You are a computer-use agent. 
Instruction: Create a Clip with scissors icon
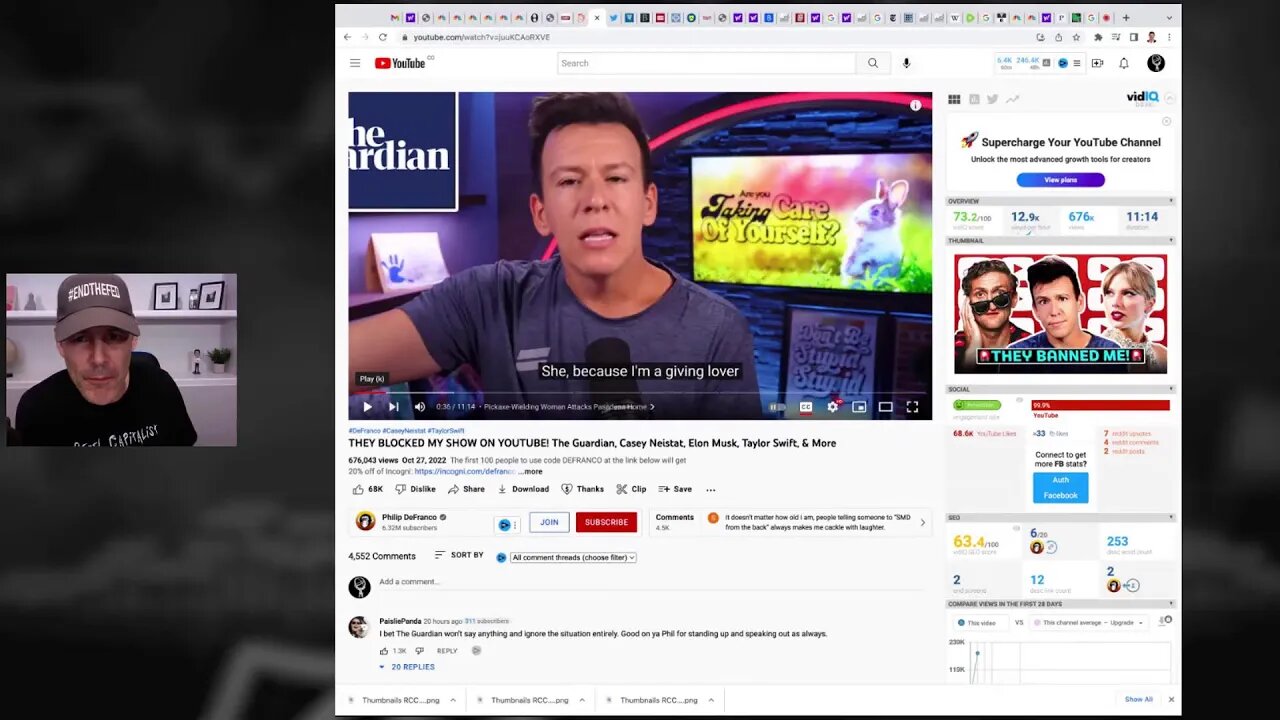(631, 489)
